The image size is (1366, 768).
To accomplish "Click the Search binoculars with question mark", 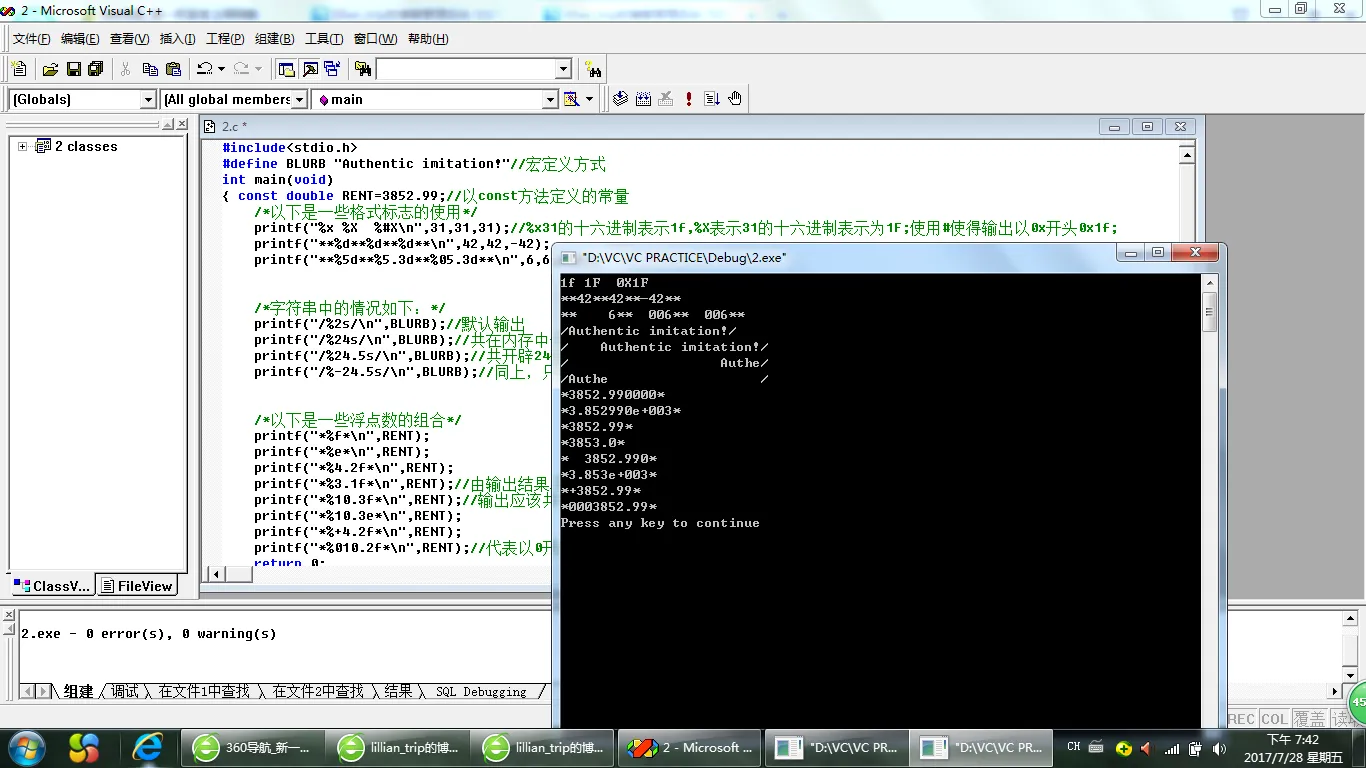I will point(594,69).
